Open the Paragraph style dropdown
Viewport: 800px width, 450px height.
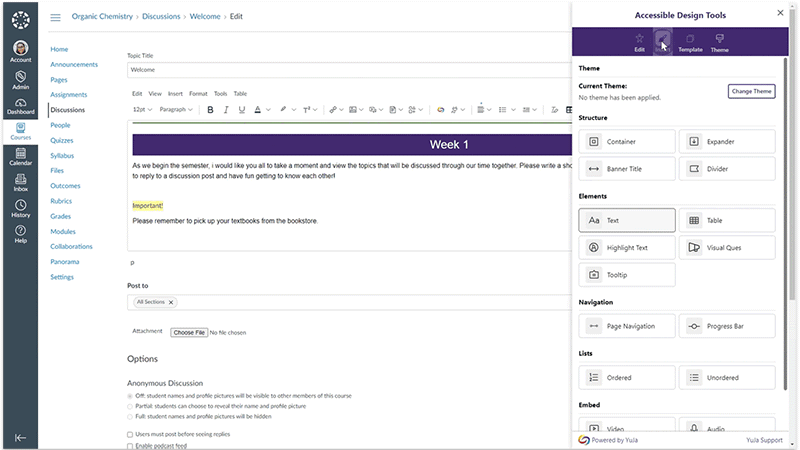[176, 109]
